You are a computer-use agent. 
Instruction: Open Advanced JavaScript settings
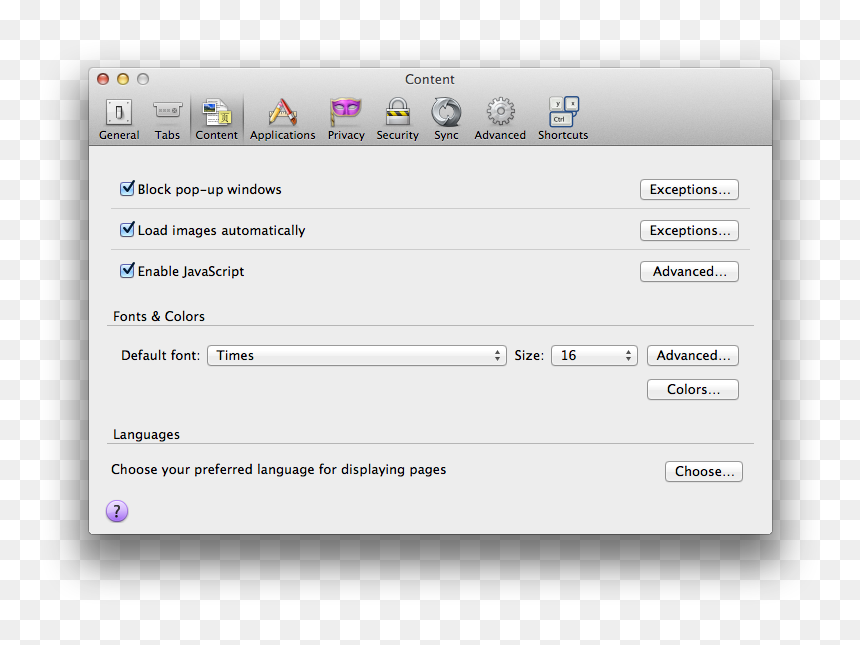pos(689,271)
